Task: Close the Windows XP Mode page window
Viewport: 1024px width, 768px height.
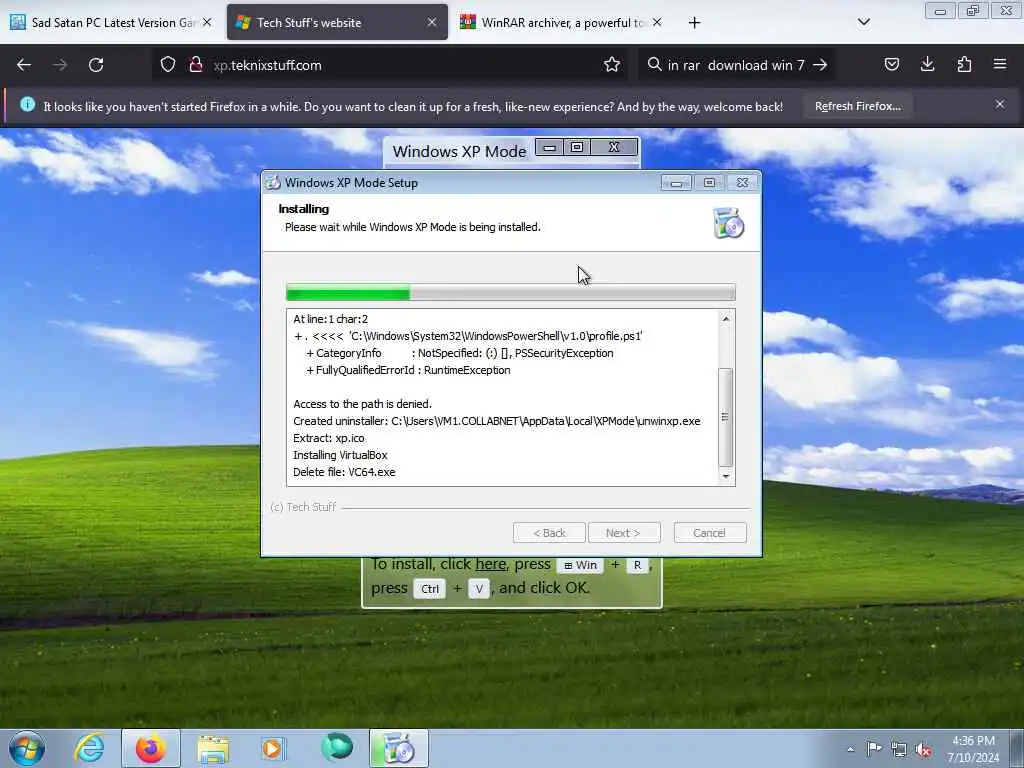Action: tap(614, 148)
